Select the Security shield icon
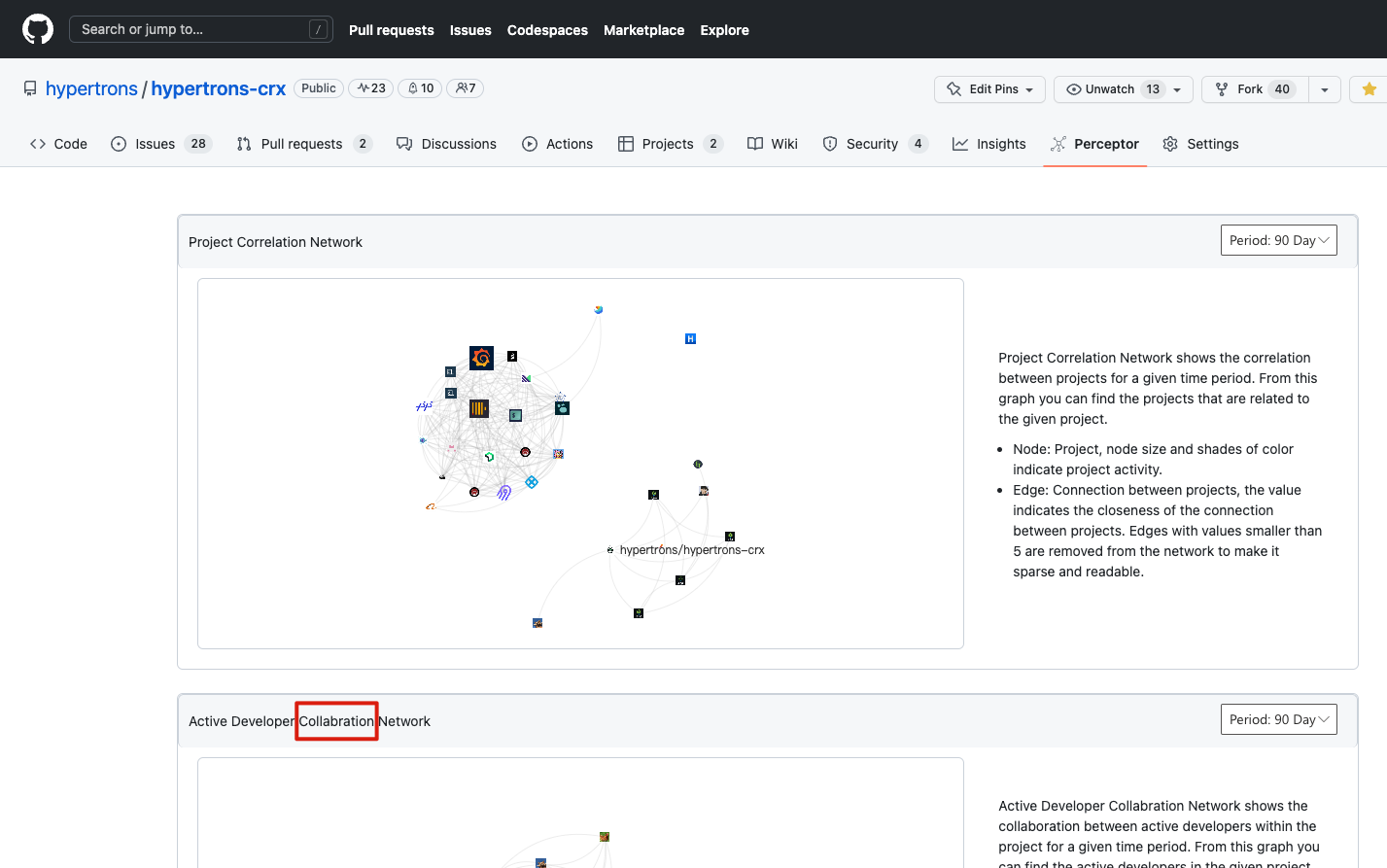 click(x=830, y=143)
